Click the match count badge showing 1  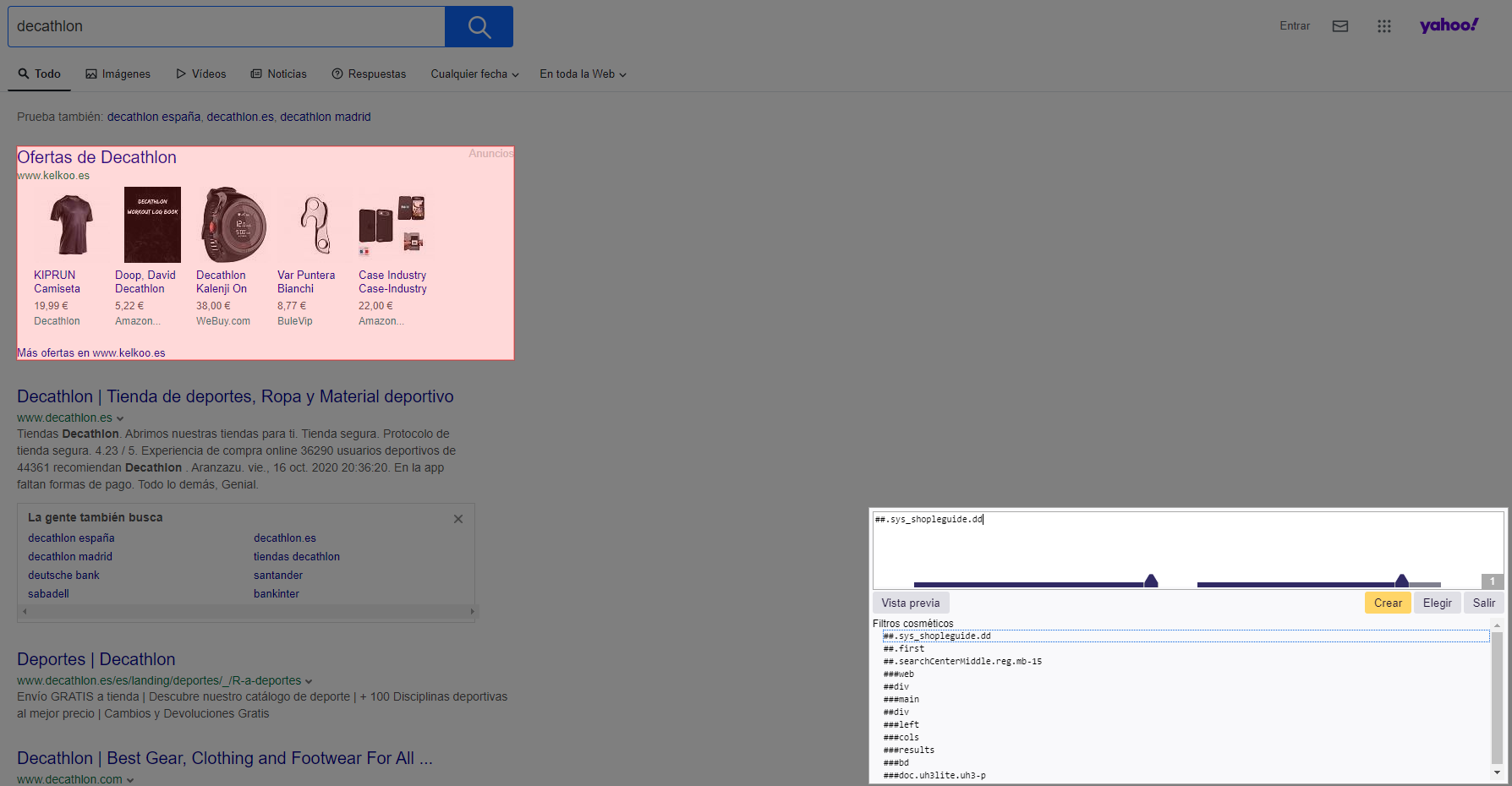(1493, 581)
